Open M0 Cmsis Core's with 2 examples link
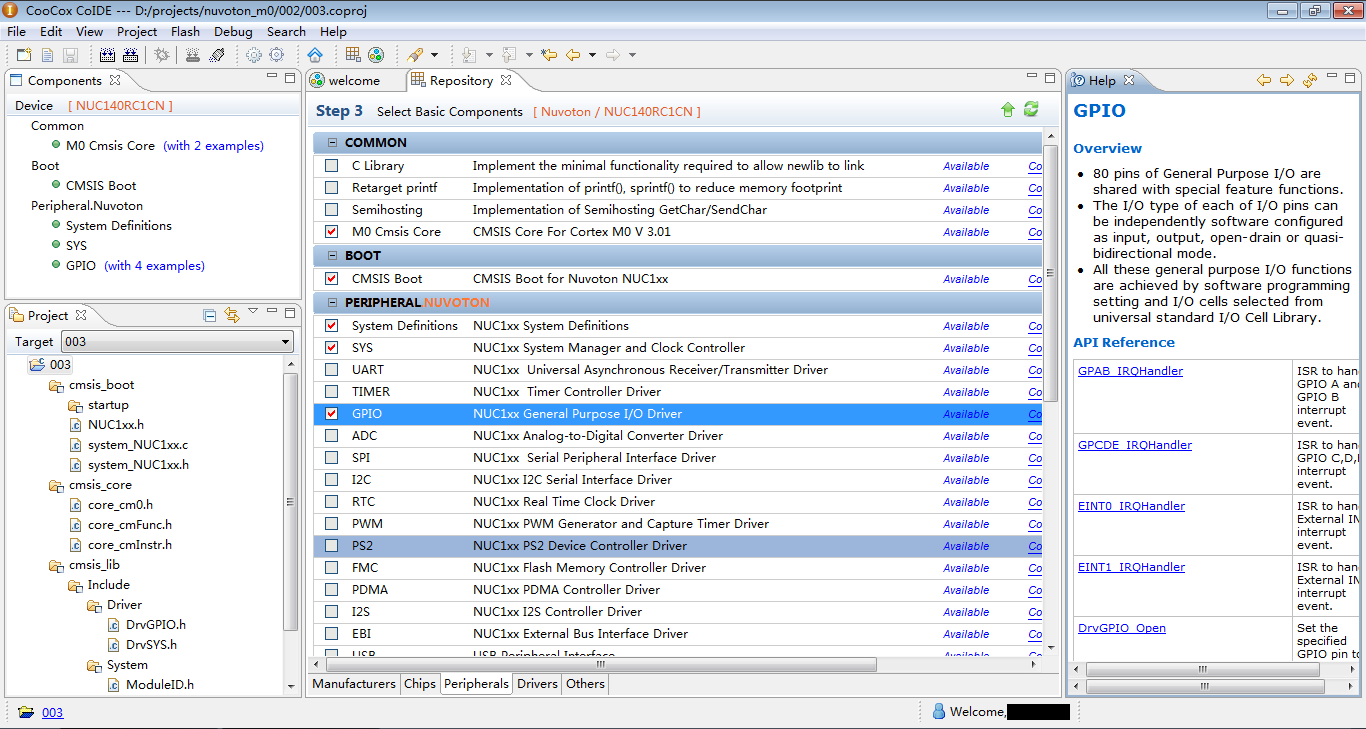Image resolution: width=1366 pixels, height=729 pixels. click(x=214, y=146)
